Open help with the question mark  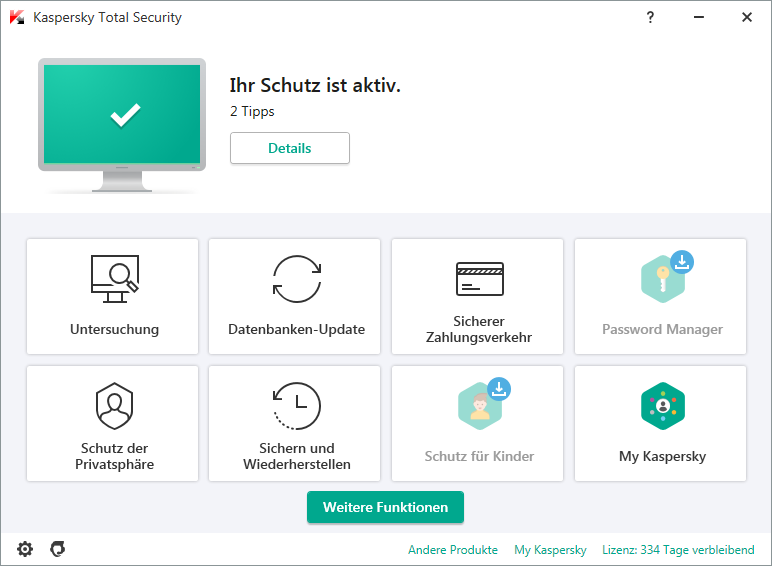pyautogui.click(x=650, y=17)
